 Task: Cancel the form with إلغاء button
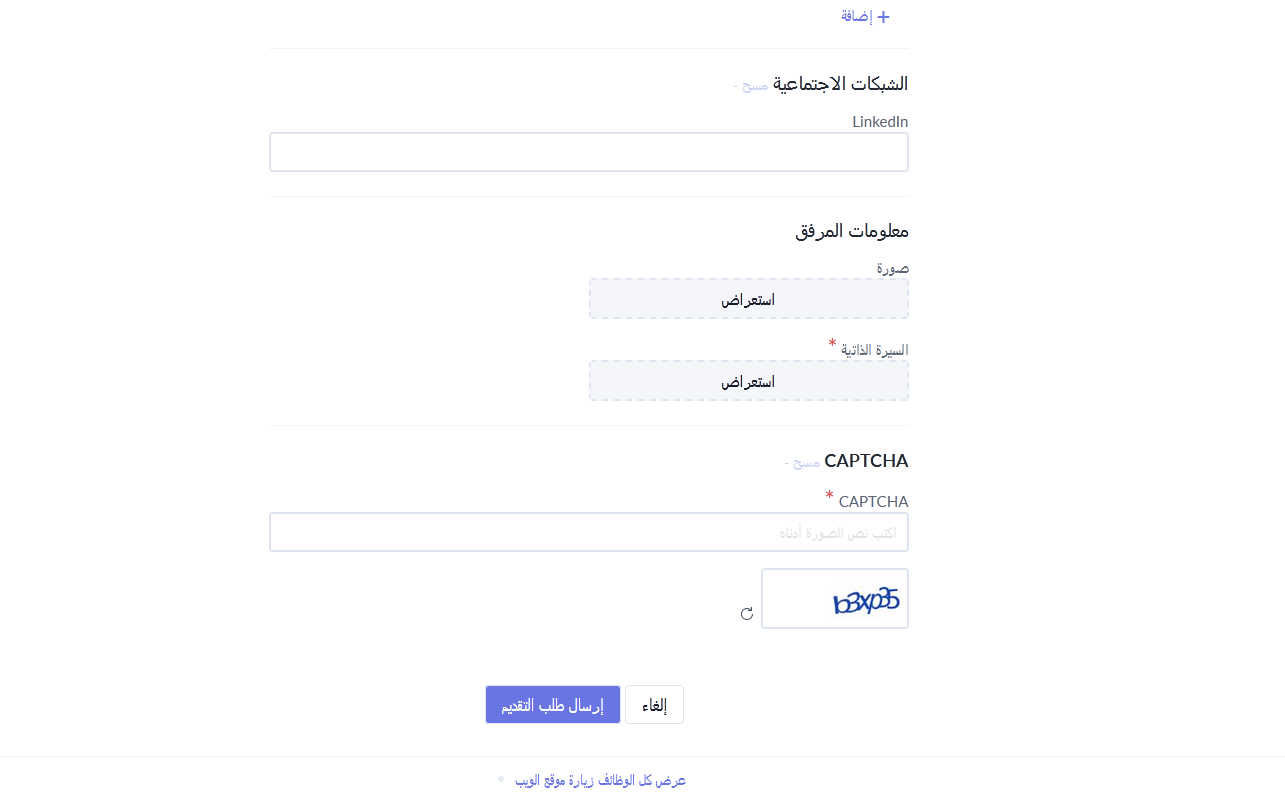coord(655,705)
